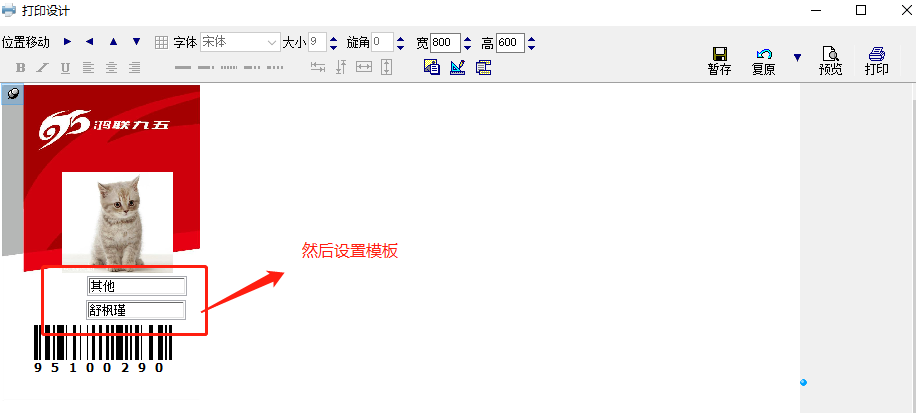This screenshot has width=916, height=413.
Task: Click the 打印 printer icon
Action: click(876, 61)
